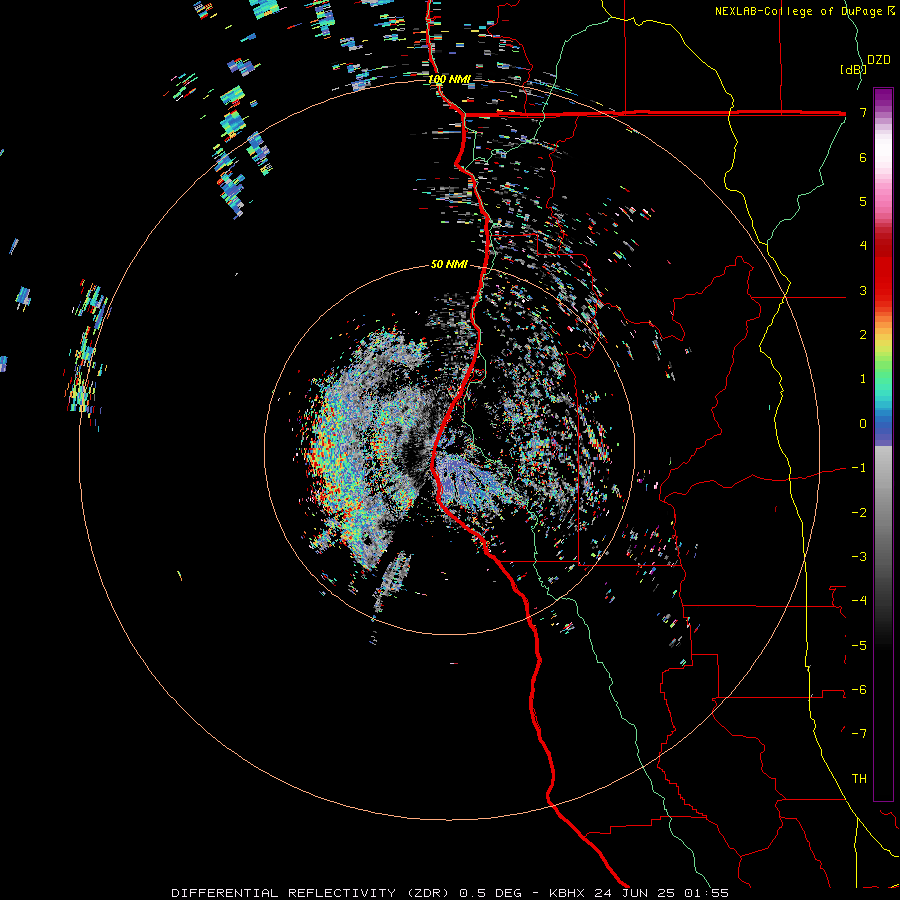Click the -2 value on color scale
Image resolution: width=900 pixels, height=900 pixels.
pos(859,513)
